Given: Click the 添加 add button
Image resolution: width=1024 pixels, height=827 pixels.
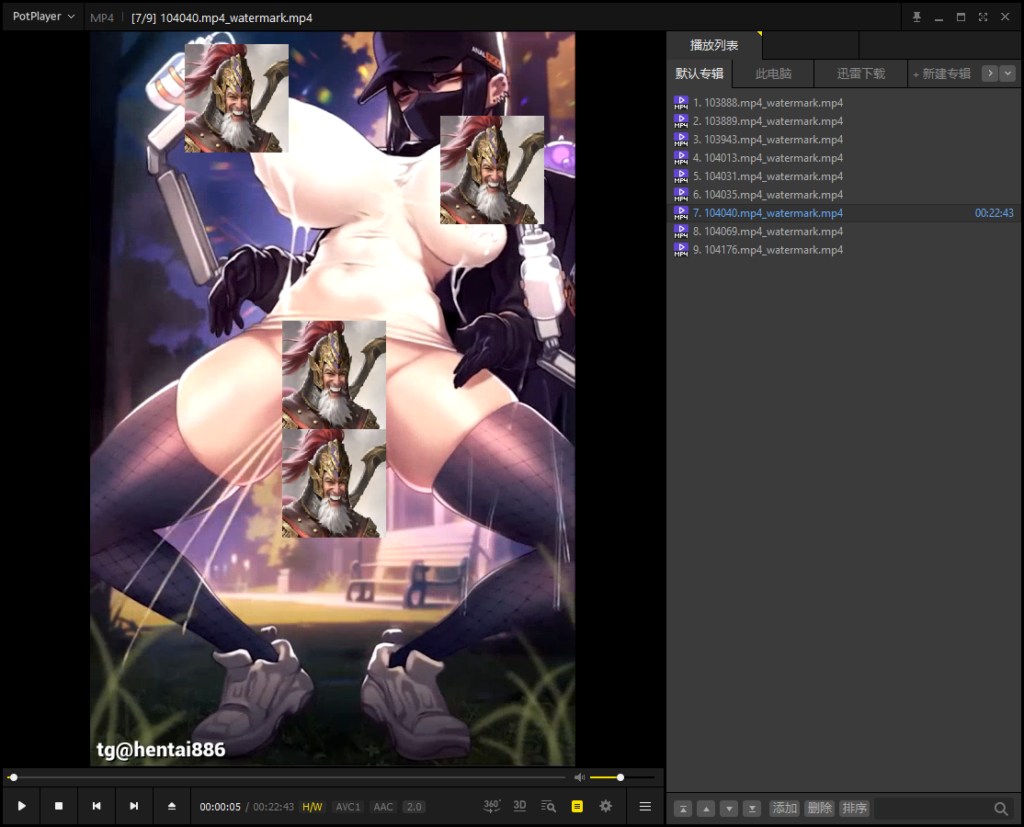Looking at the screenshot, I should coord(784,808).
